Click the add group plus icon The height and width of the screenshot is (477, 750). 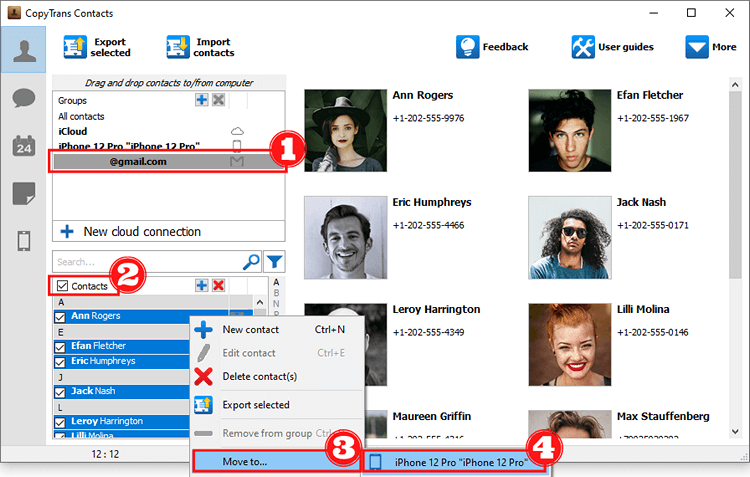point(202,100)
